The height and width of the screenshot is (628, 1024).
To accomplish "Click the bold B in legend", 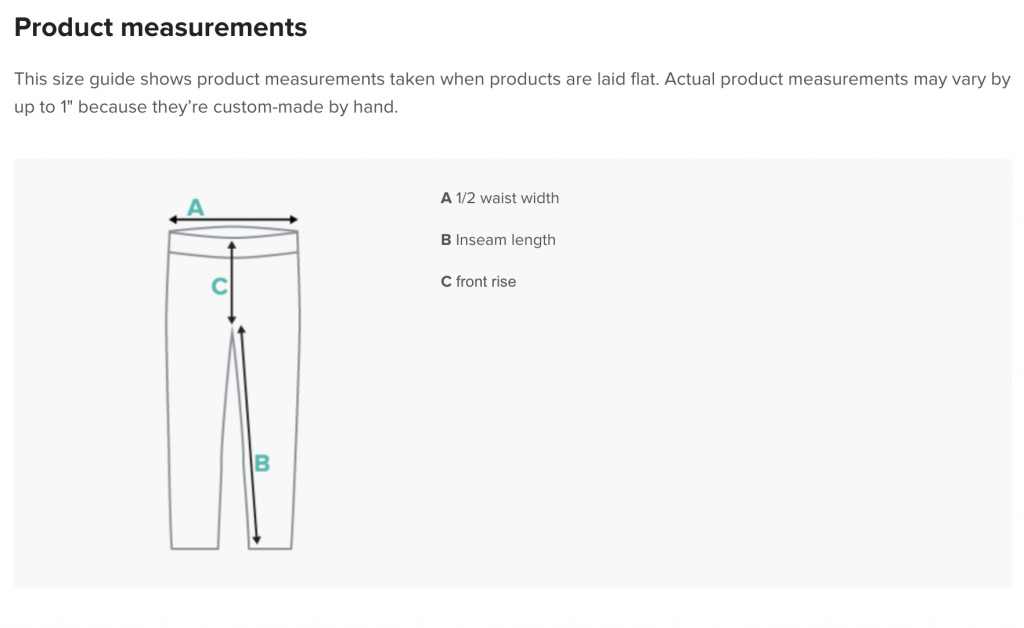I will [446, 240].
